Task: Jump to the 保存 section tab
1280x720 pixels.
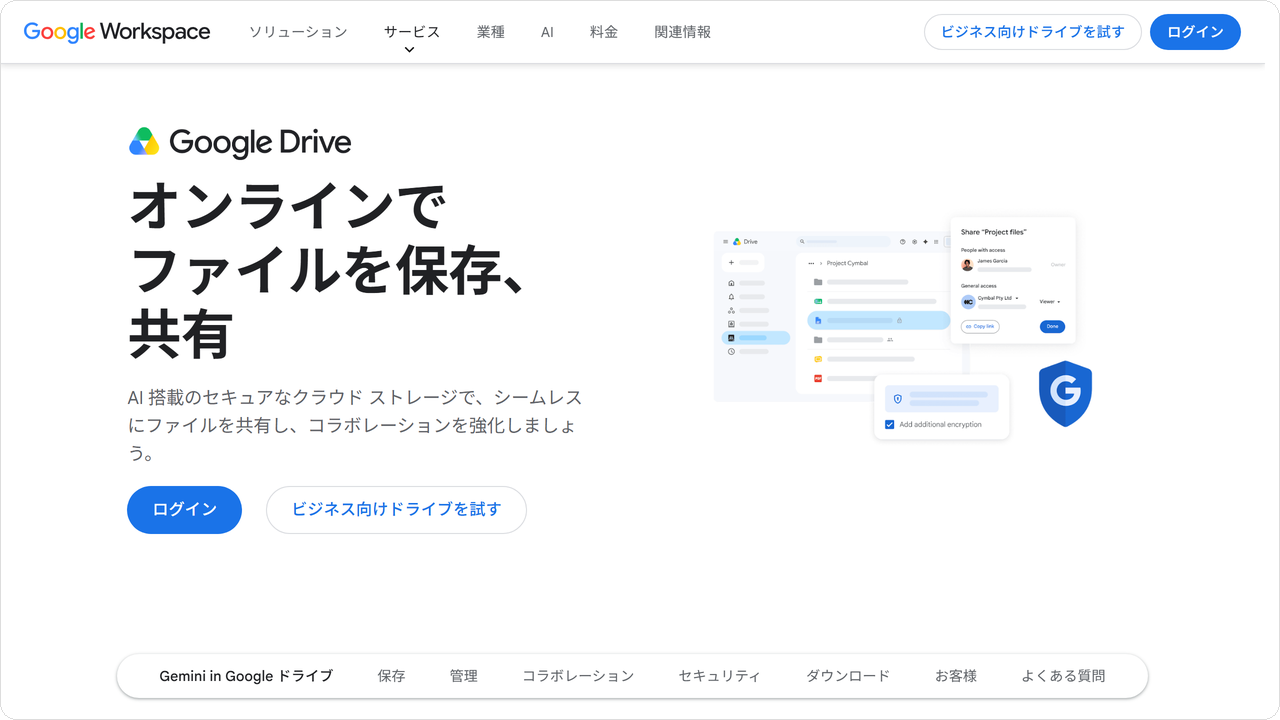Action: pos(391,676)
